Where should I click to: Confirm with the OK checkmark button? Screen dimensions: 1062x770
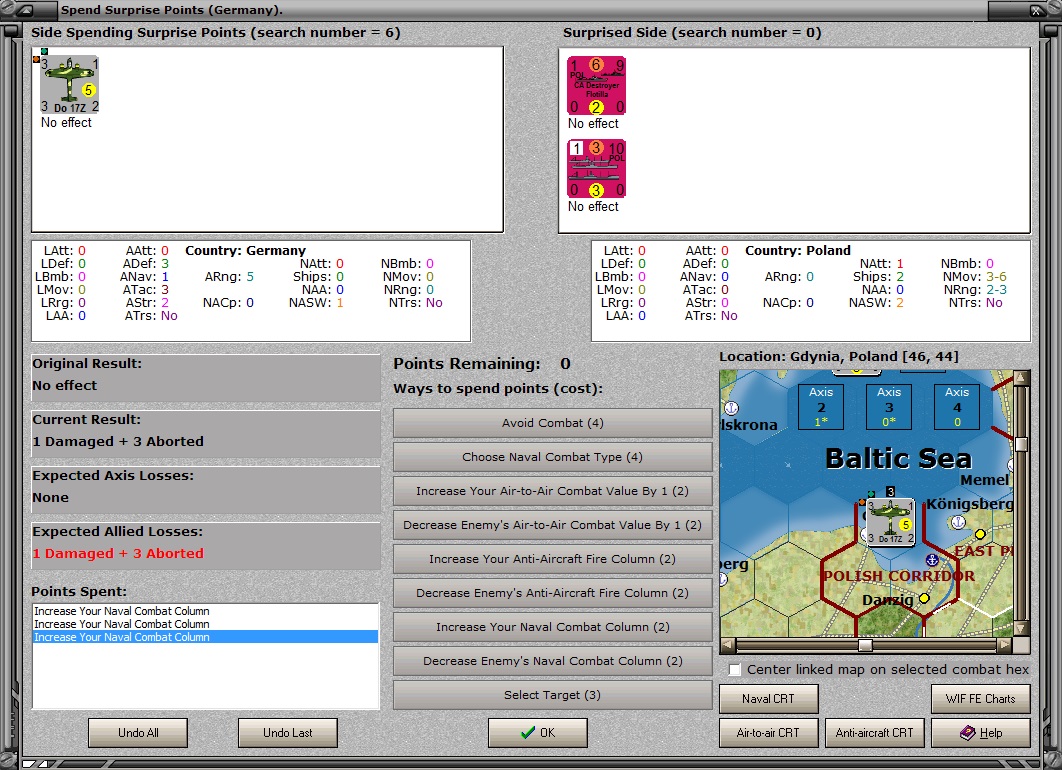[538, 733]
